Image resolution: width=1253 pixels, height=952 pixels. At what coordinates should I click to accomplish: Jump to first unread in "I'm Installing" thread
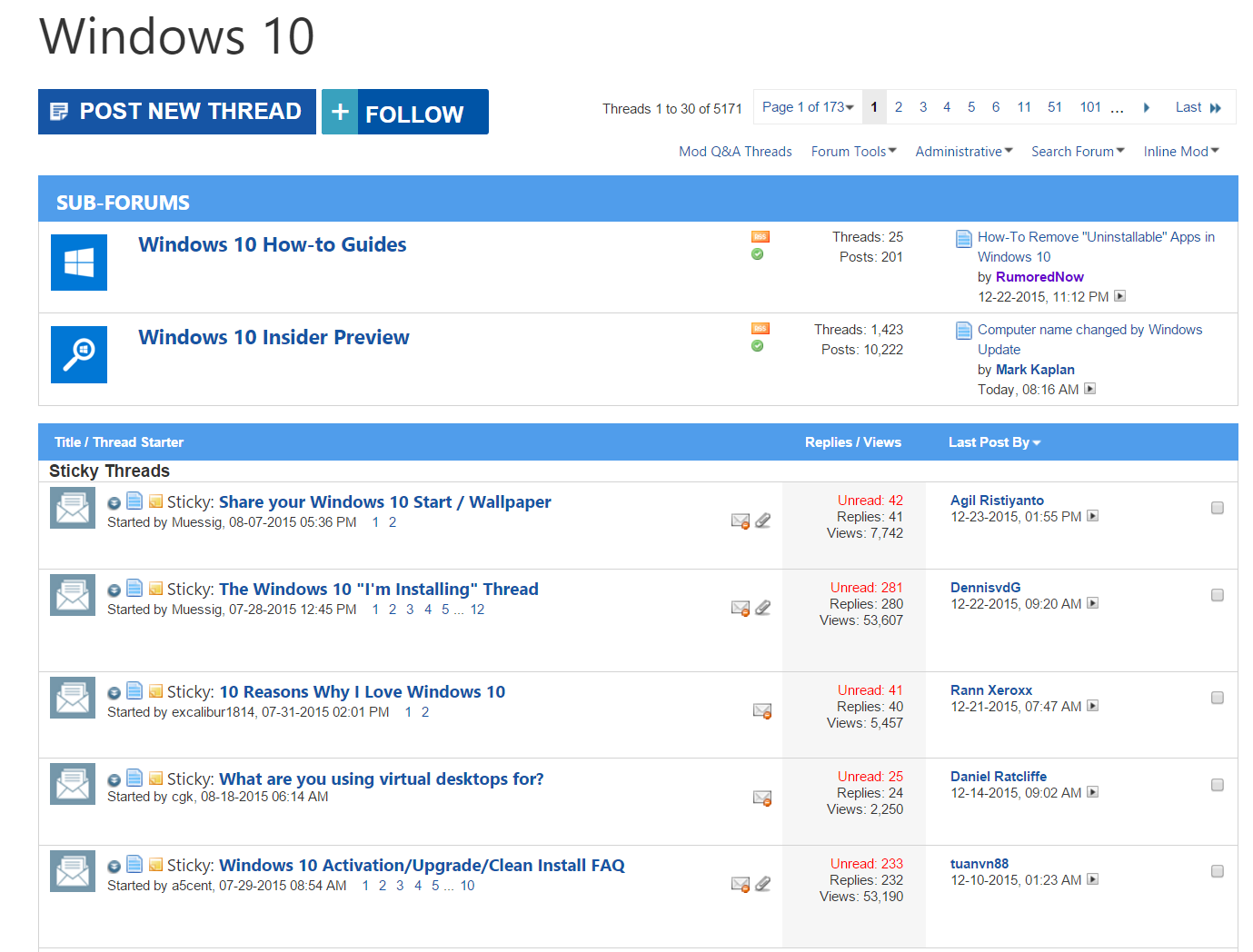point(114,590)
